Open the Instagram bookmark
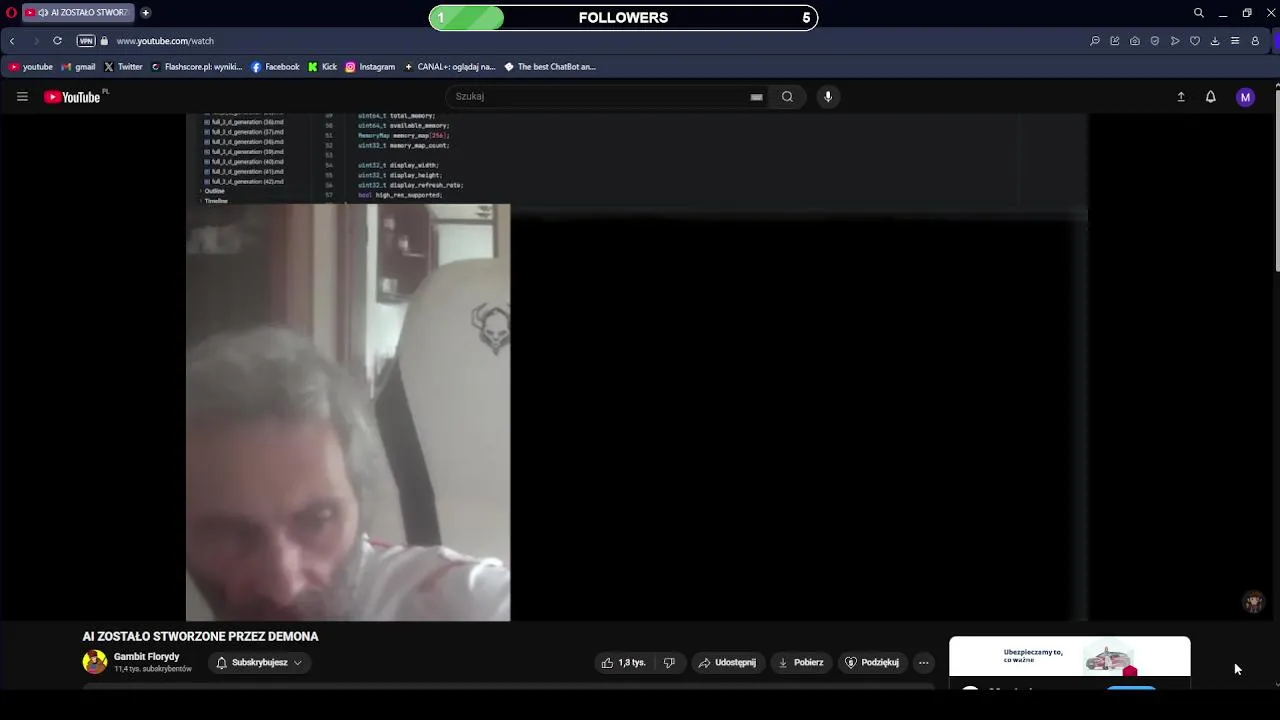 (370, 67)
